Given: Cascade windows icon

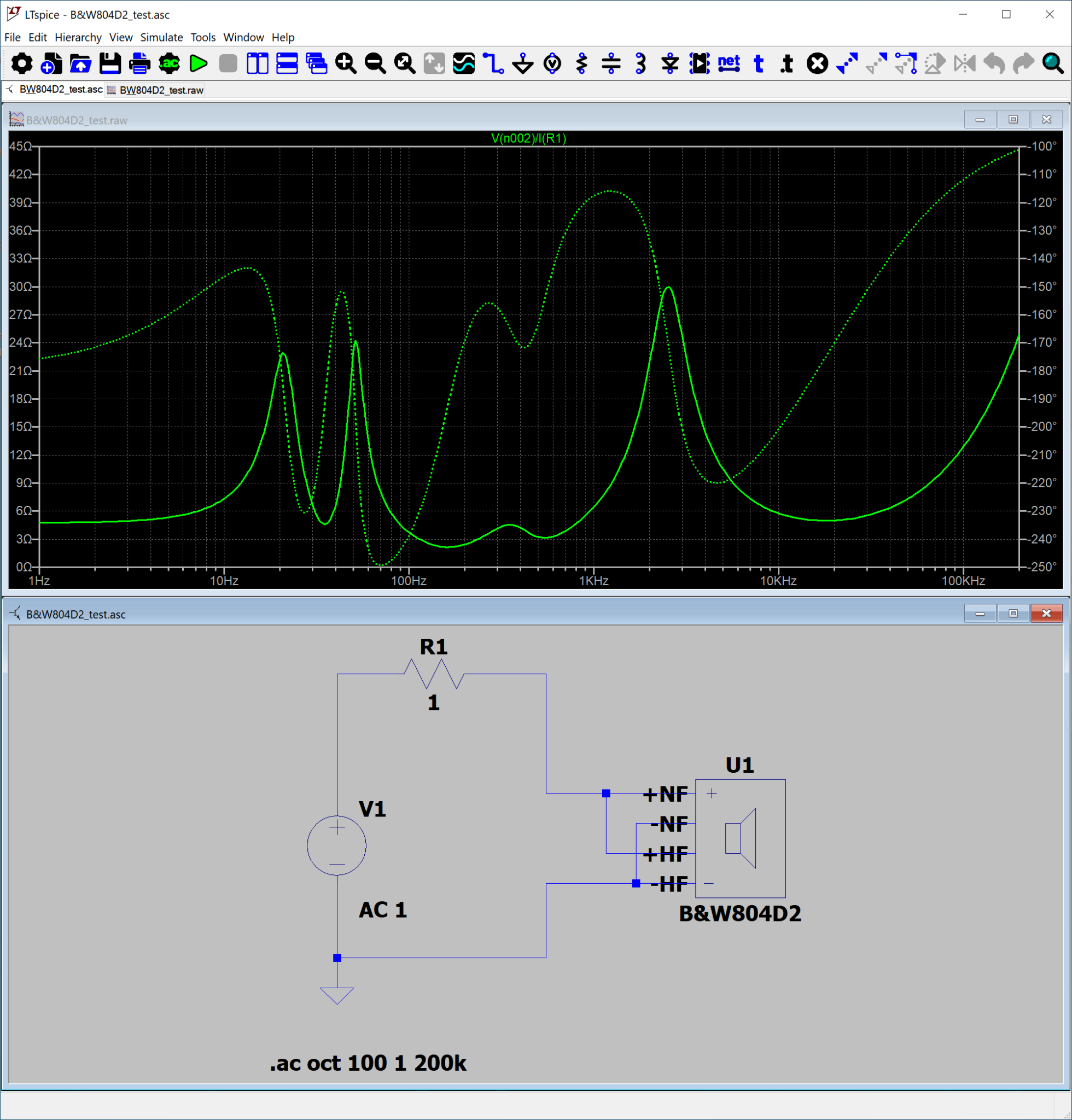Looking at the screenshot, I should [x=316, y=63].
